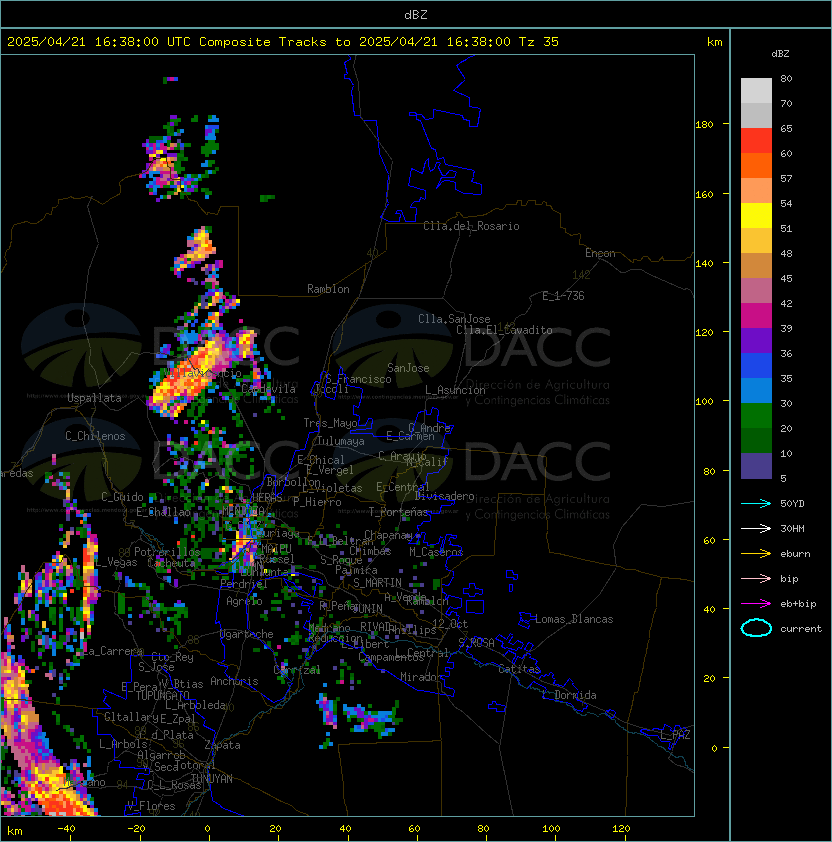This screenshot has height=842, width=832.
Task: Click the Lomas_Blancas map label
Action: [574, 619]
